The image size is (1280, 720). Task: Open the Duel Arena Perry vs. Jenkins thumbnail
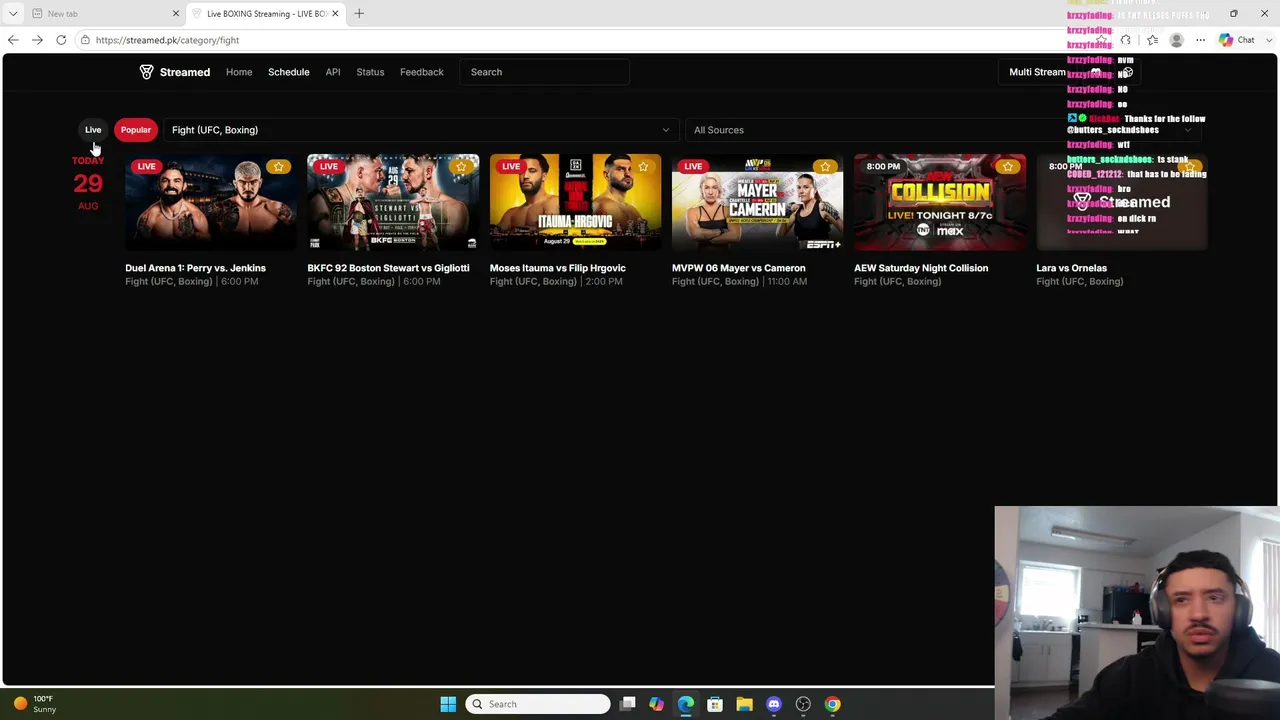click(x=211, y=202)
